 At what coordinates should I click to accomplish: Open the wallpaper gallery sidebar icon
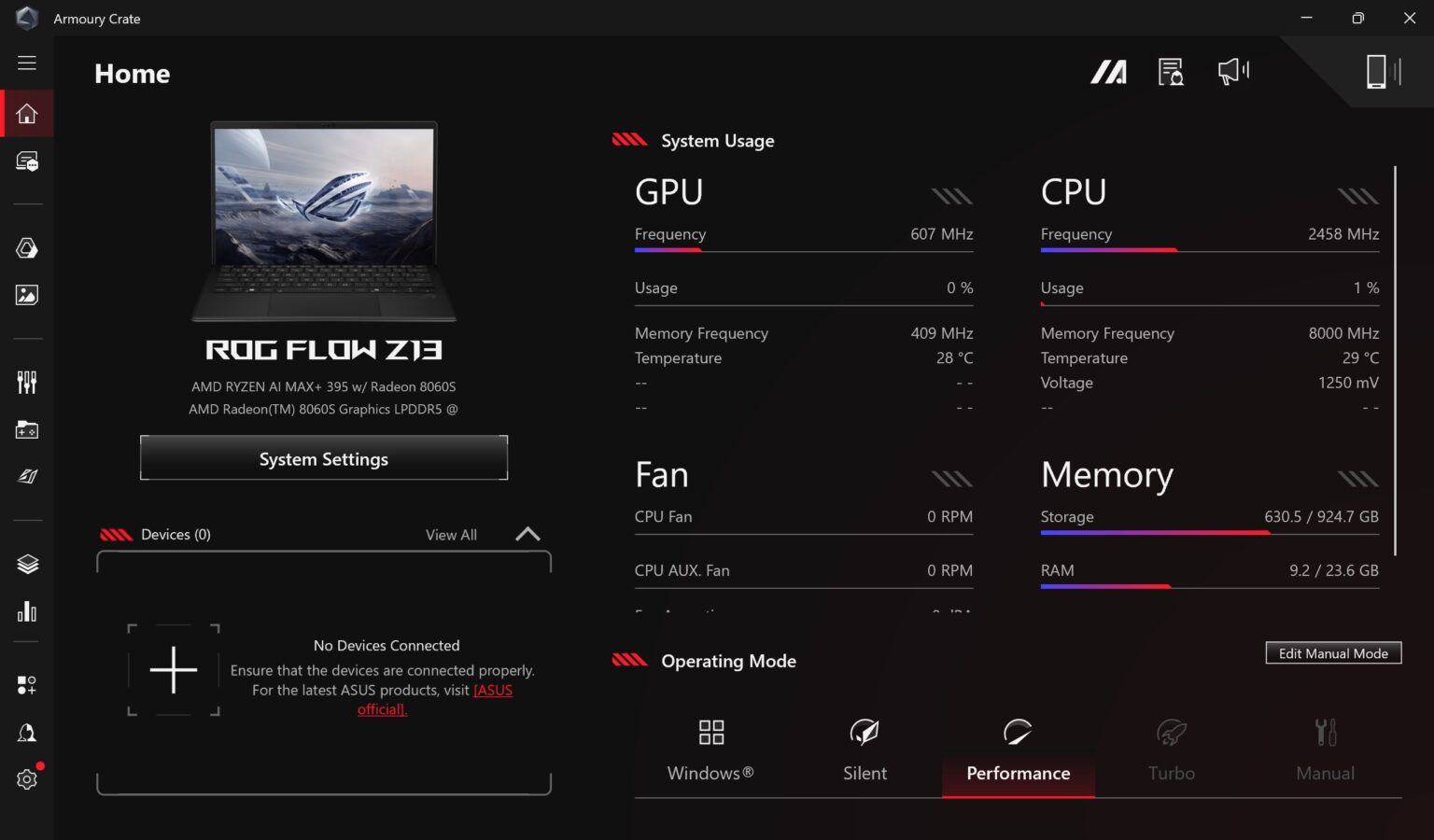pyautogui.click(x=27, y=295)
